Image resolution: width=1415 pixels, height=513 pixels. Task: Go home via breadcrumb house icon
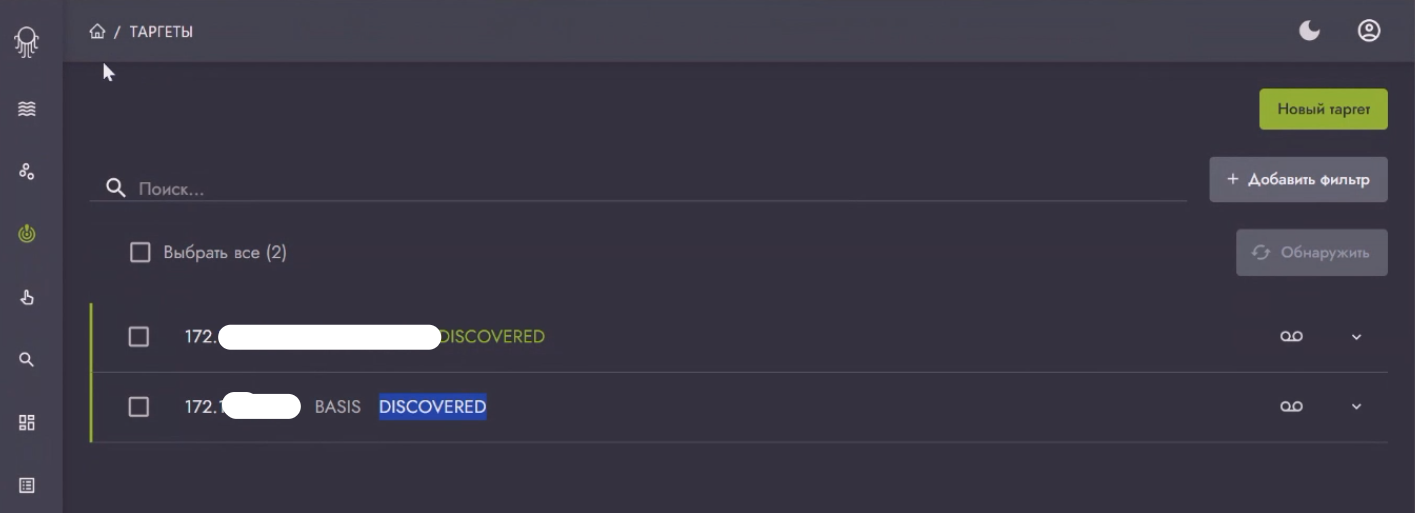pyautogui.click(x=97, y=32)
